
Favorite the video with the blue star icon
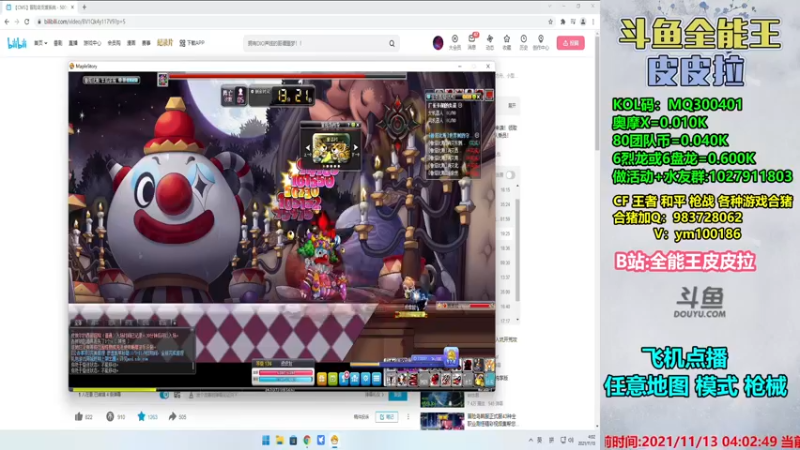pos(141,416)
